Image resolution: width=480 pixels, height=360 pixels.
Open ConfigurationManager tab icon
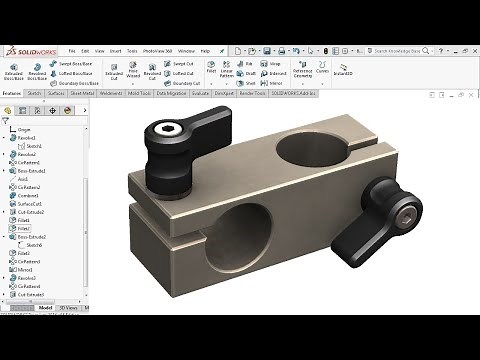37,110
